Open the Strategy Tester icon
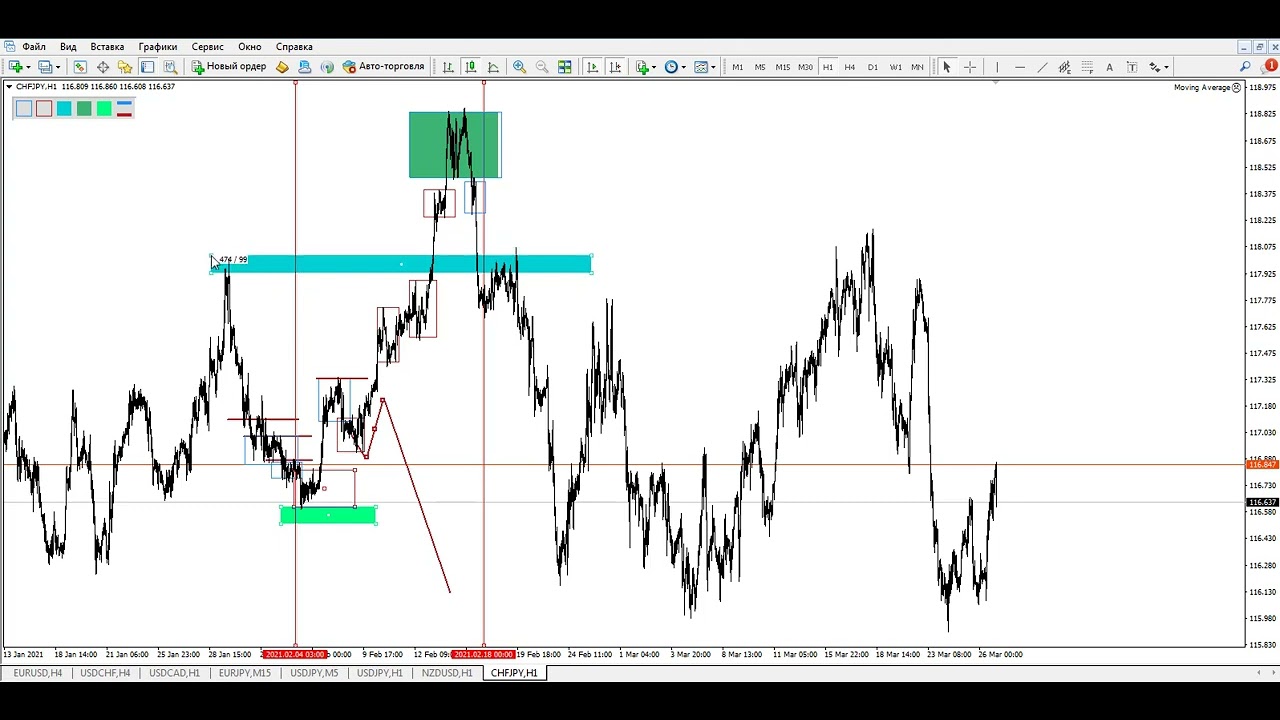 click(170, 67)
